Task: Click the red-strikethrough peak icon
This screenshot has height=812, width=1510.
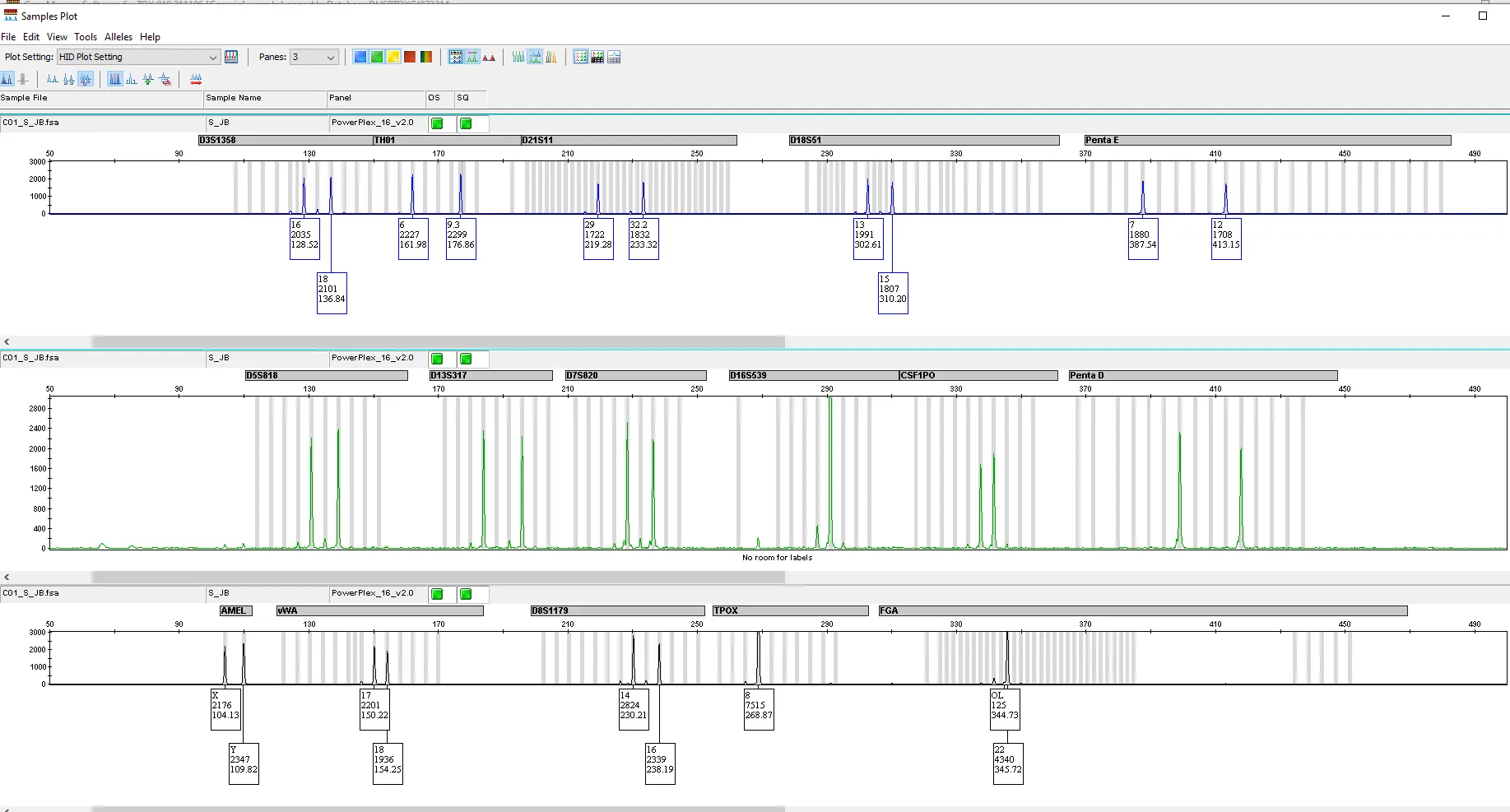Action: tap(165, 79)
